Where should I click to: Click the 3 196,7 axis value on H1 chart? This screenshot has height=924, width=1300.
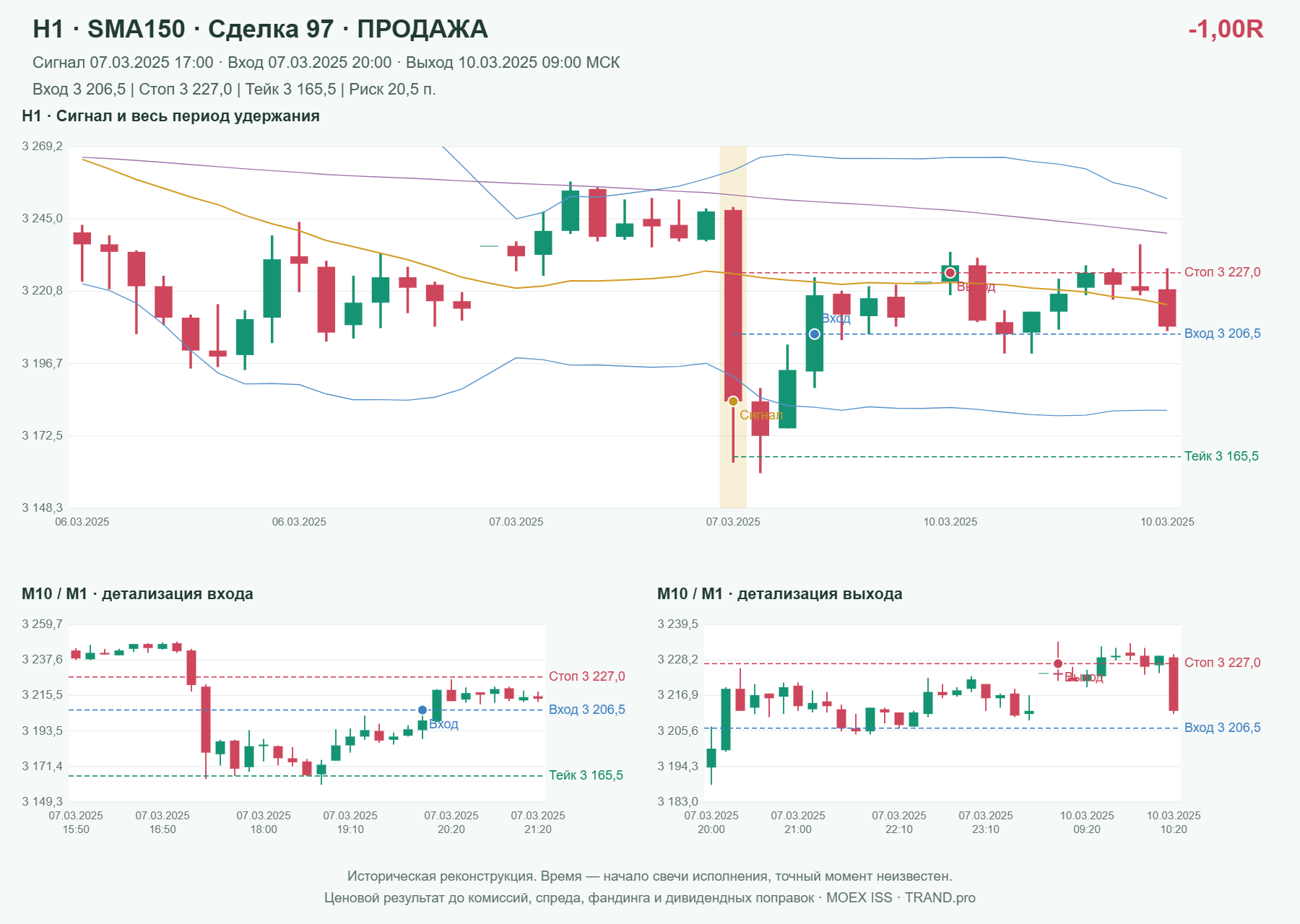(x=43, y=363)
